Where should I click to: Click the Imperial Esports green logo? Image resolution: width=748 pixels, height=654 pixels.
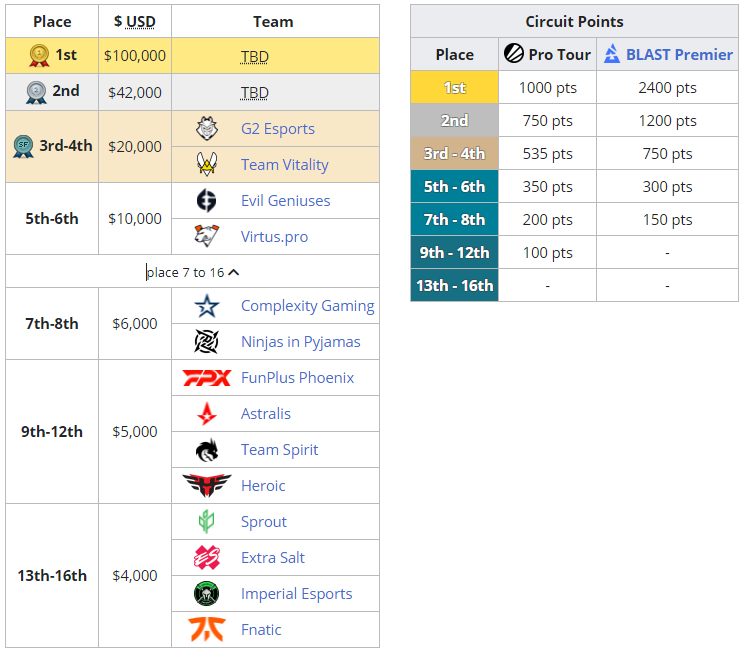click(x=207, y=594)
